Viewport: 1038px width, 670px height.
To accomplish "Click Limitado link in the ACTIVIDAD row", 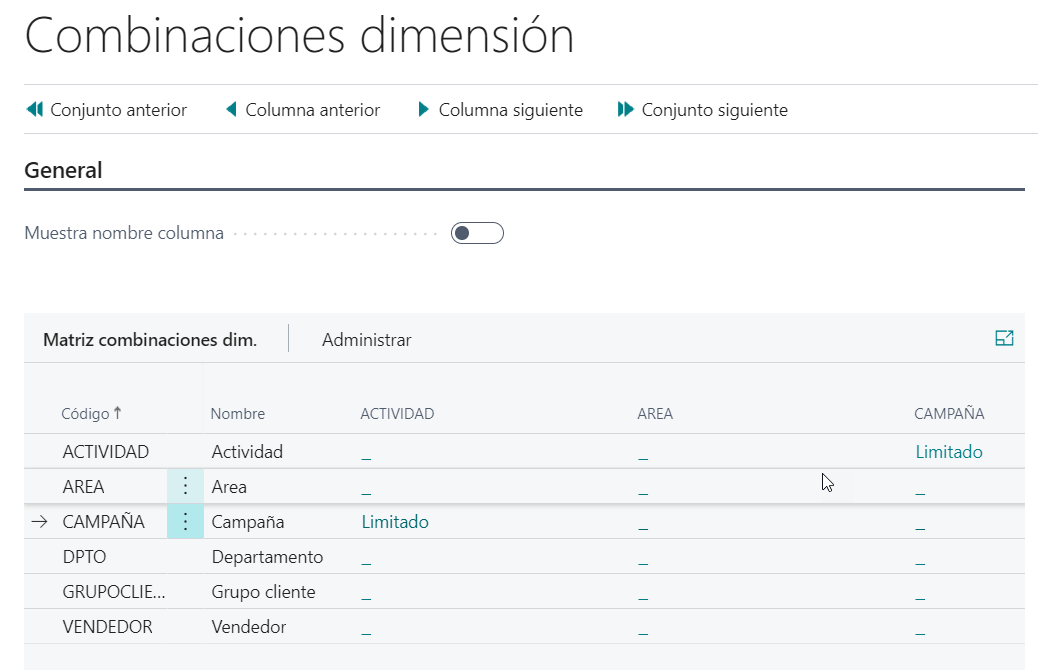I will tap(948, 452).
